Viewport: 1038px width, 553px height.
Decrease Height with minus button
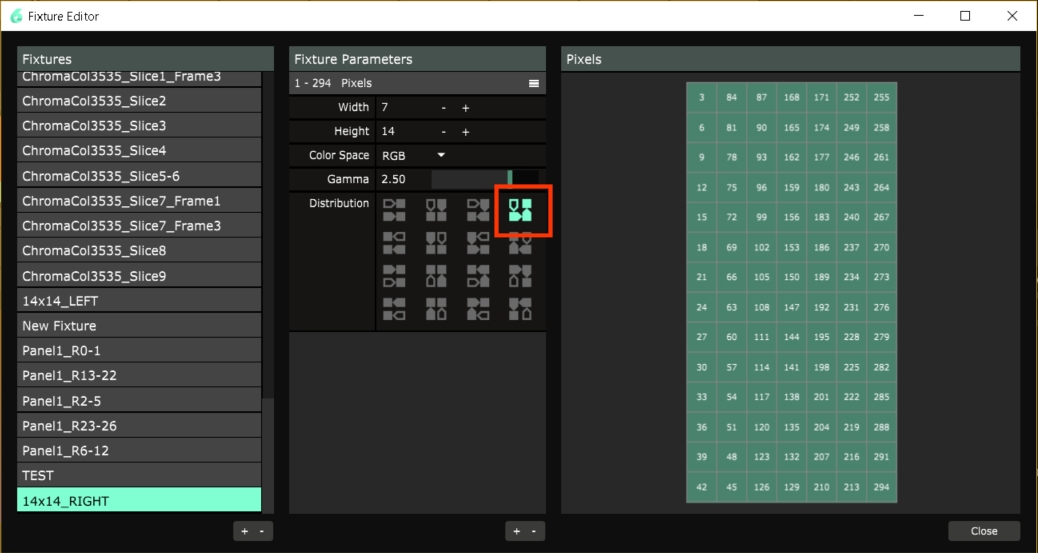pos(444,132)
